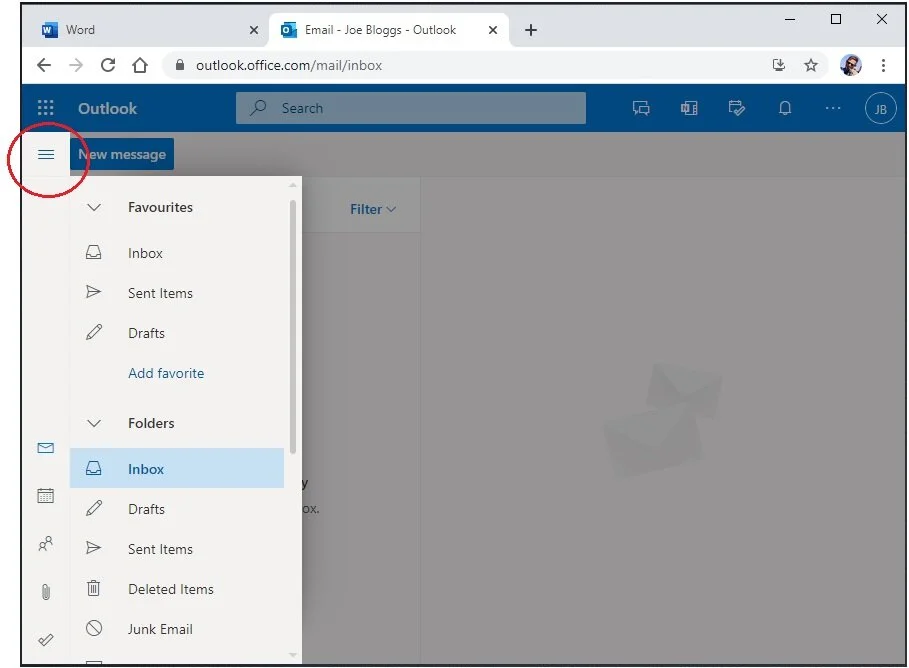Image resolution: width=909 pixels, height=668 pixels.
Task: Select Drafts under Folders
Action: point(177,509)
